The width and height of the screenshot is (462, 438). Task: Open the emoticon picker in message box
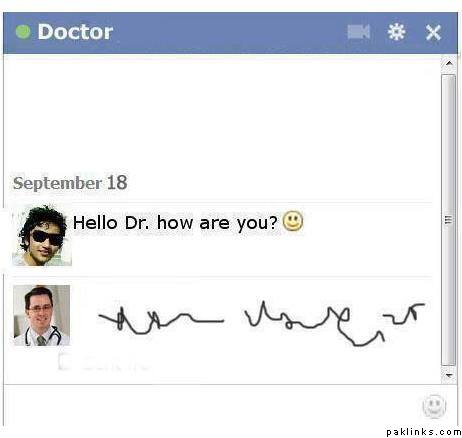[434, 406]
